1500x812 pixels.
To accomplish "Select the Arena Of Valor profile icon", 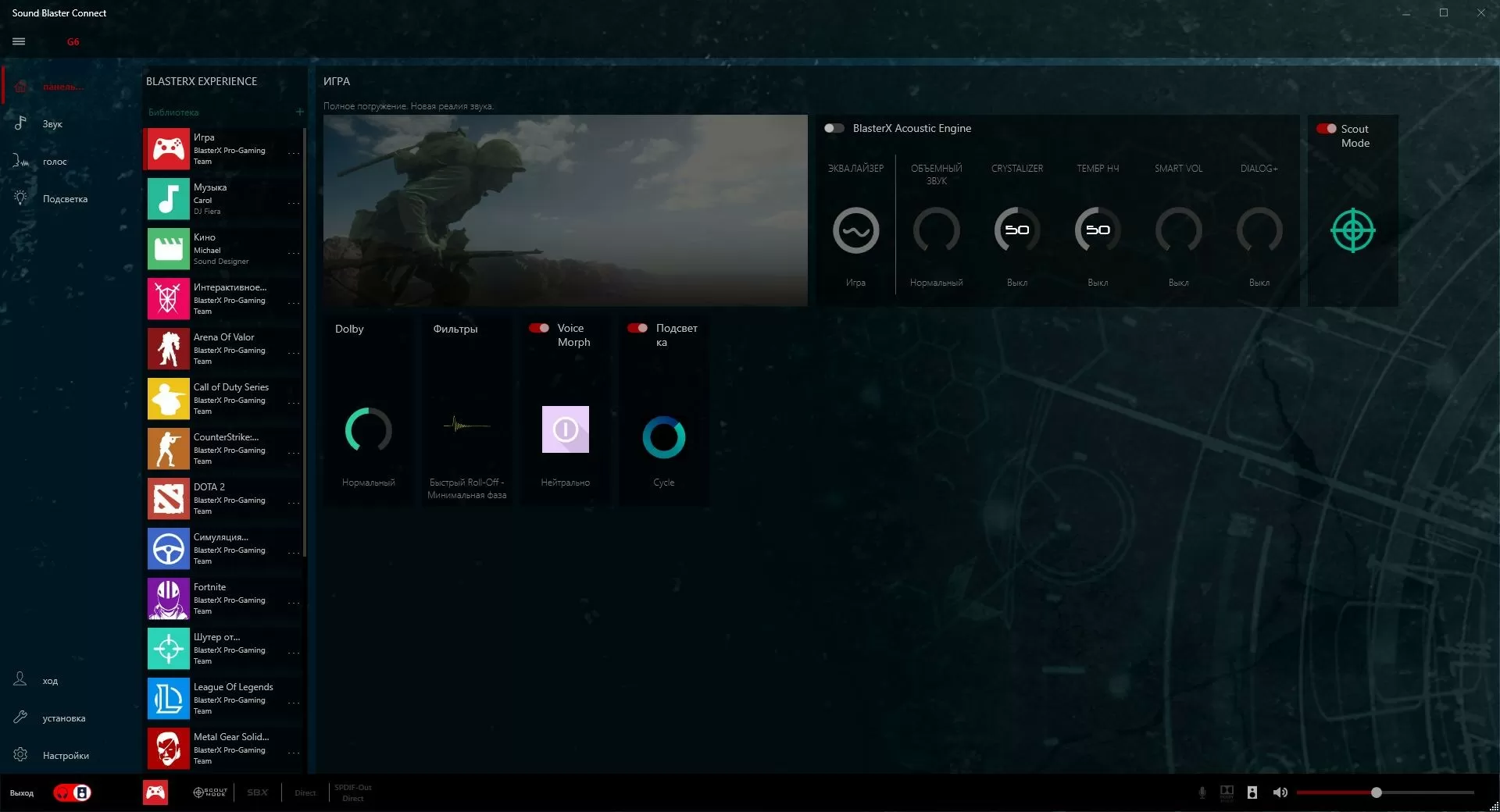I will (x=168, y=348).
